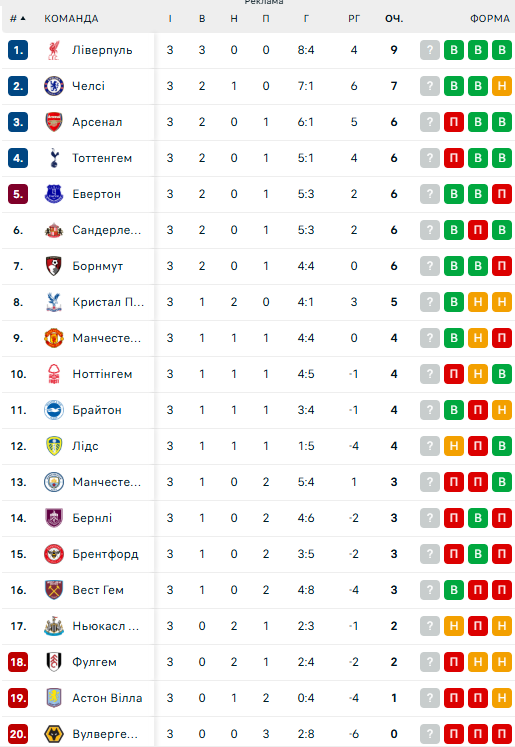The width and height of the screenshot is (515, 747).
Task: Click the Wolverhampton wolf logo
Action: coord(54,734)
